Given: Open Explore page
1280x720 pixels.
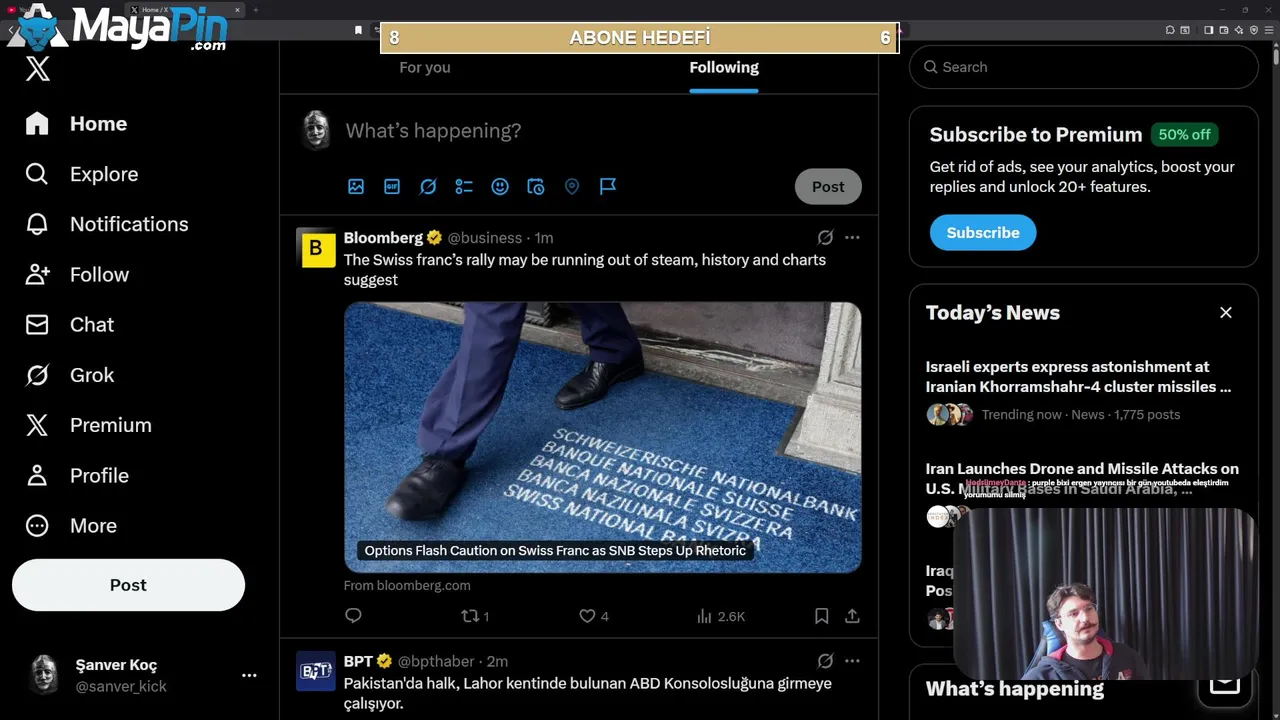Looking at the screenshot, I should click(x=82, y=174).
